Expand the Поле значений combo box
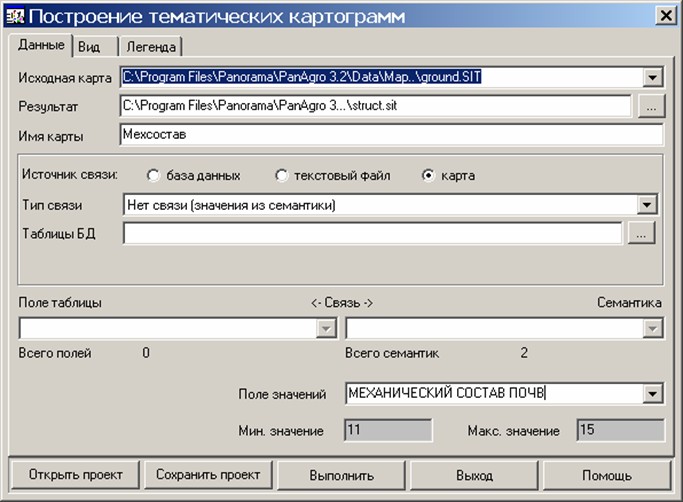Screen dimensions: 683x502 [652, 394]
